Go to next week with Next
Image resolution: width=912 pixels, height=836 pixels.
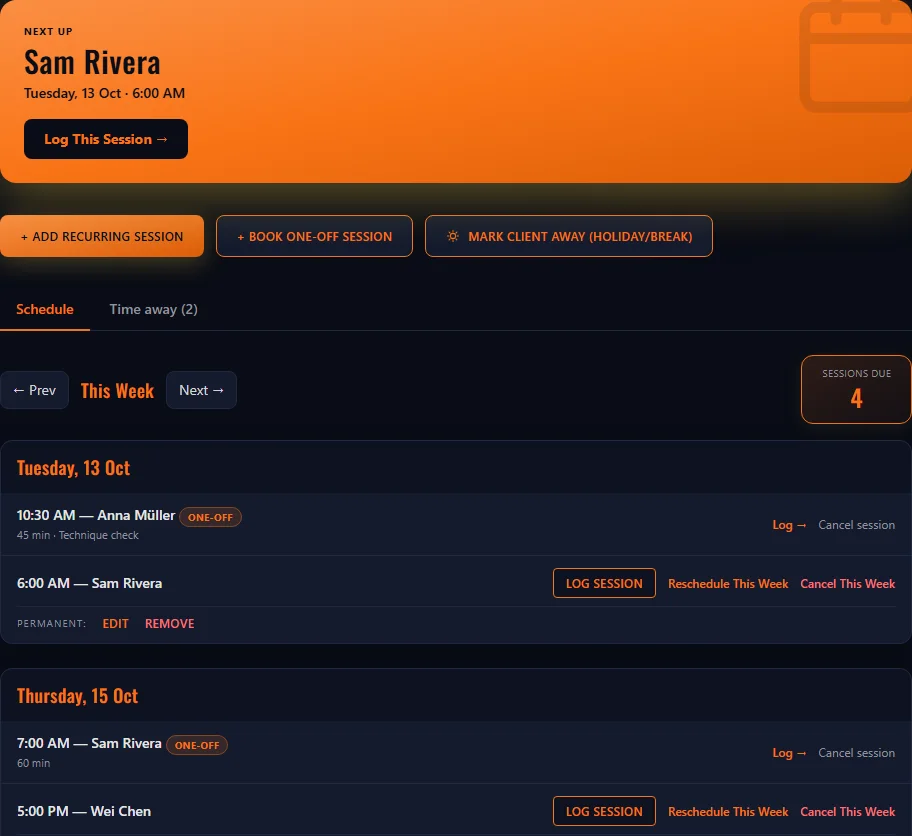point(201,390)
